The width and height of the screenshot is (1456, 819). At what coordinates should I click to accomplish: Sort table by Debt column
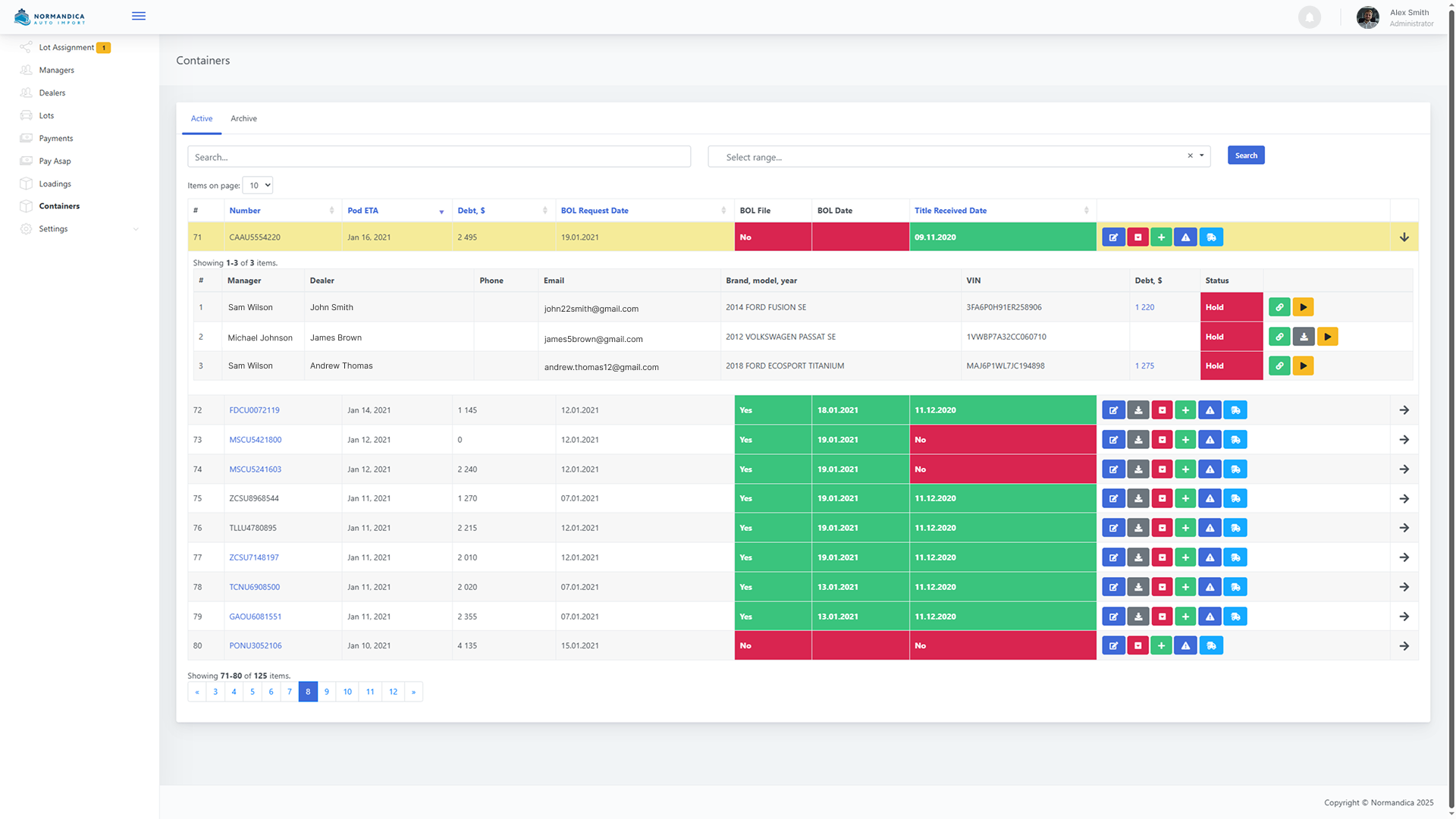pyautogui.click(x=472, y=211)
